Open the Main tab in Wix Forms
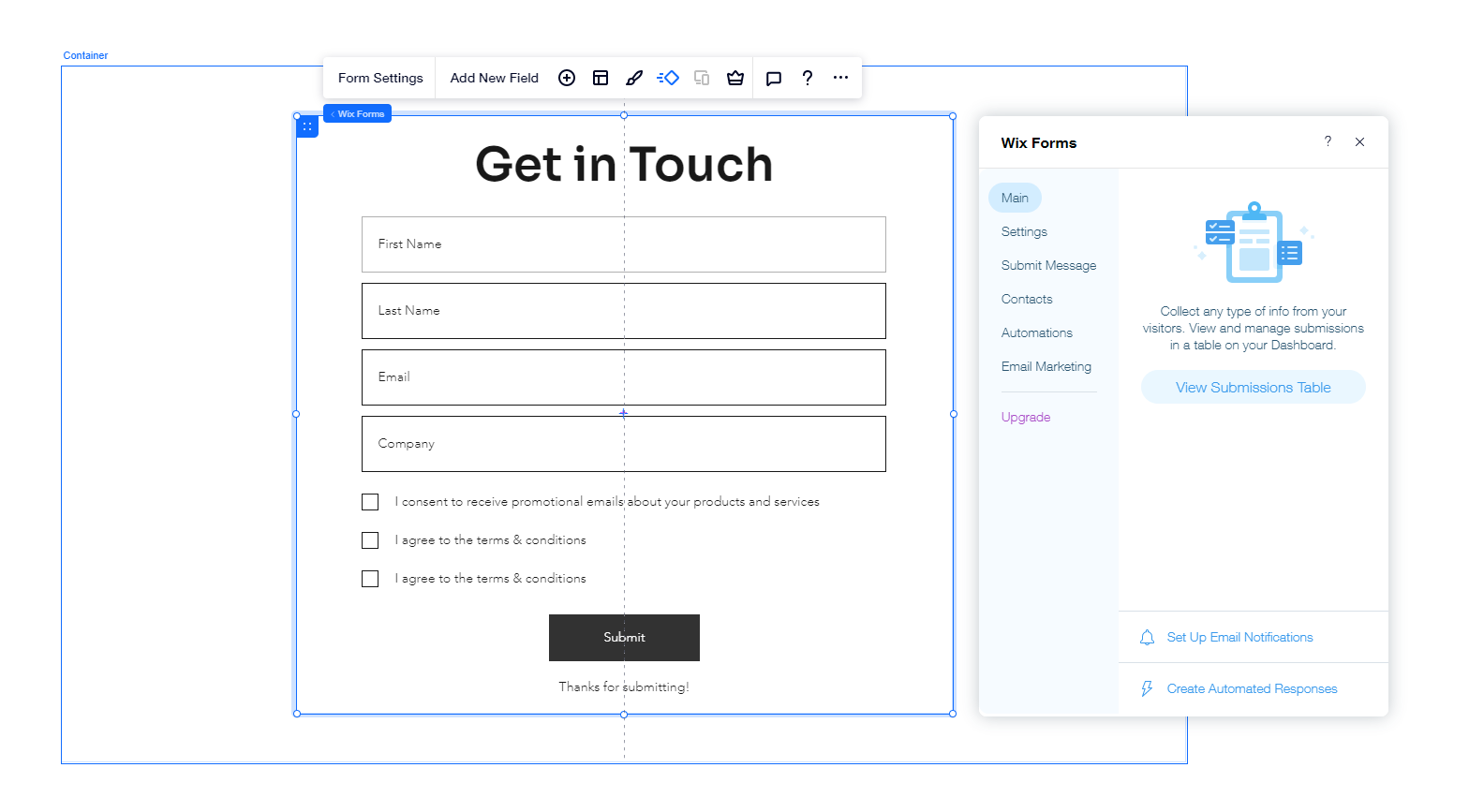 pyautogui.click(x=1015, y=198)
